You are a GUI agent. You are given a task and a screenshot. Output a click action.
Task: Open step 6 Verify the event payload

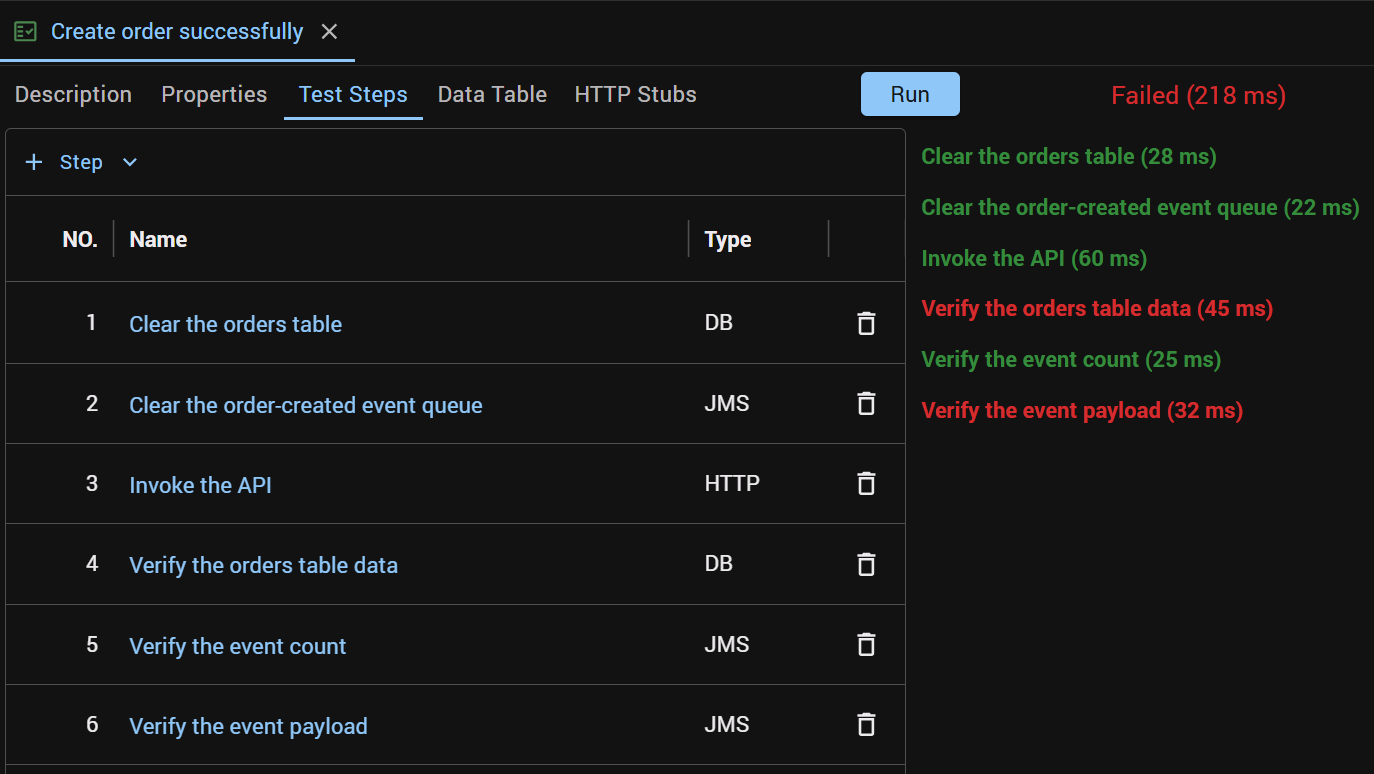click(248, 726)
